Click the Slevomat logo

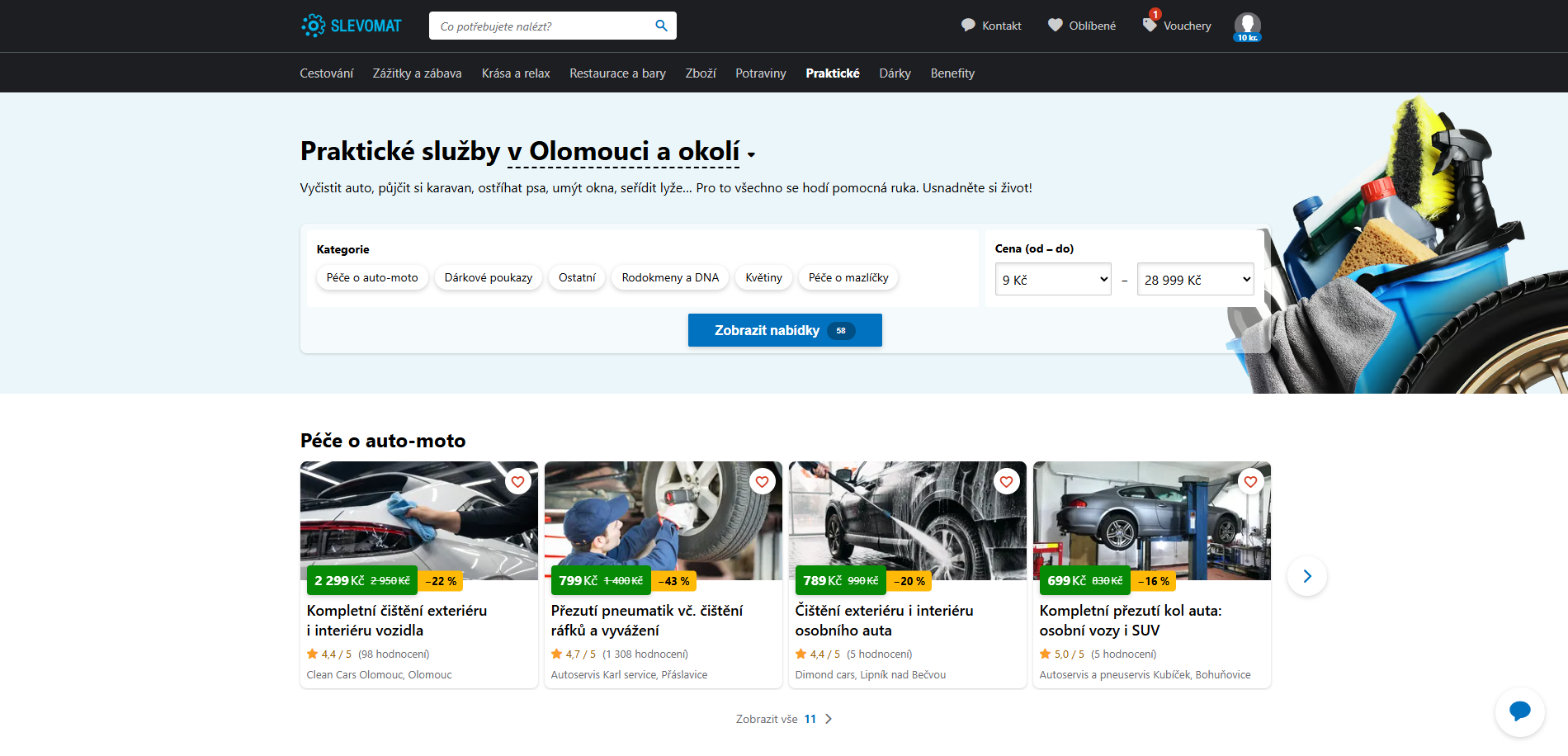pos(352,26)
